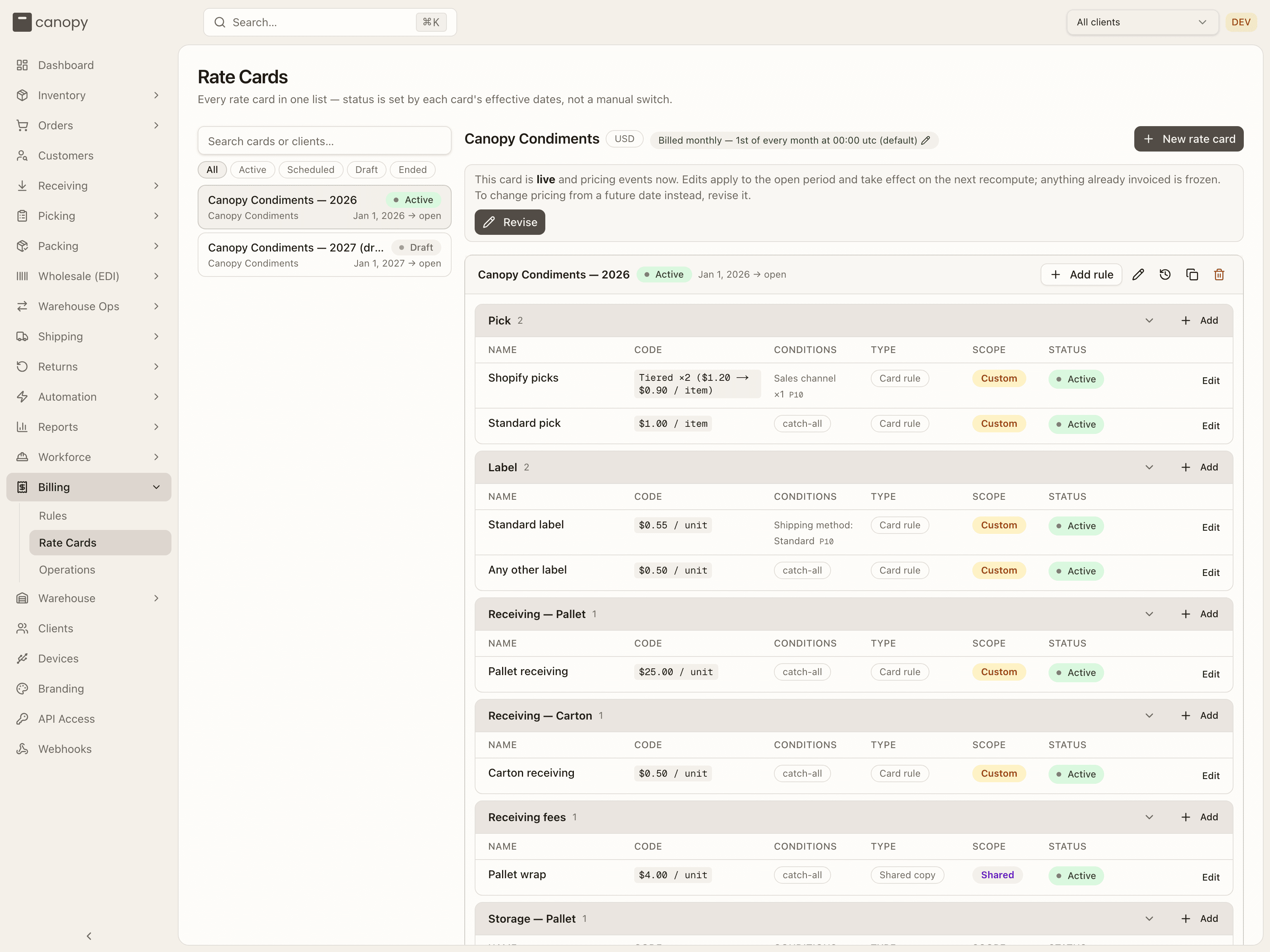Duplicate the rate card with copy icon
This screenshot has height=952, width=1270.
click(1192, 275)
